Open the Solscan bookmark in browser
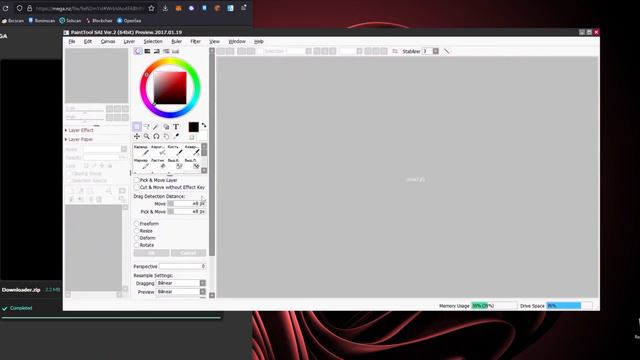640x360 pixels. (x=70, y=20)
